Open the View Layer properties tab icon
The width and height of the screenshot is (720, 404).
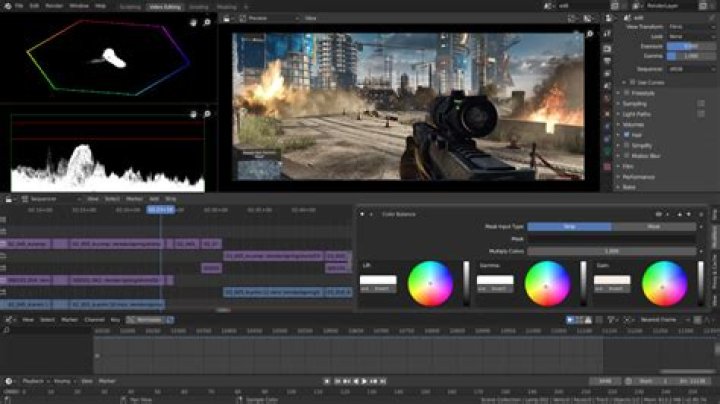point(608,73)
